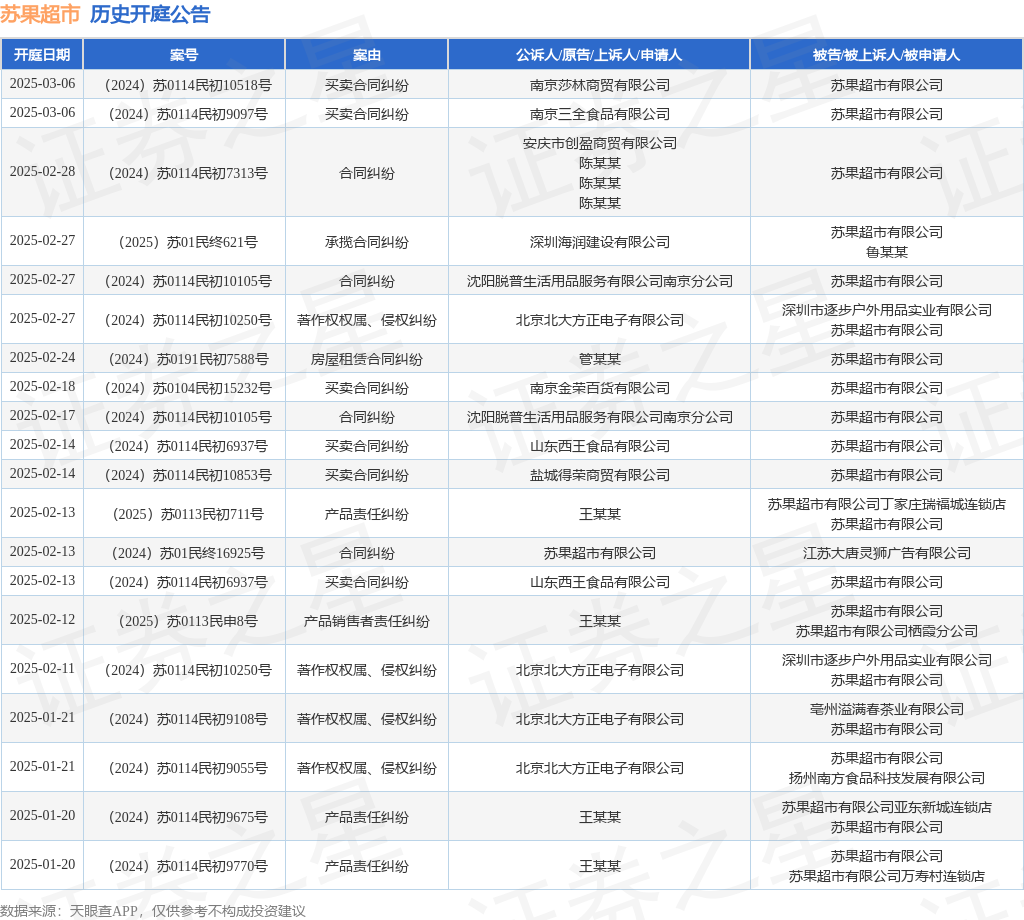The width and height of the screenshot is (1024, 920).
Task: Click case number (2024)苏0114民初7313号
Action: 187,173
